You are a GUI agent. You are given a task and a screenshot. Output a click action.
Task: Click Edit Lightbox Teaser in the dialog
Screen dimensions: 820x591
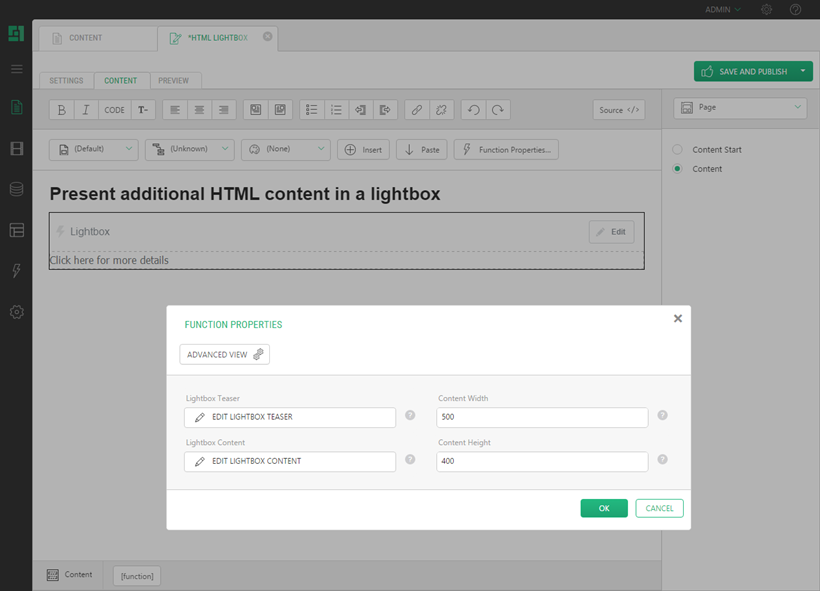pyautogui.click(x=289, y=417)
